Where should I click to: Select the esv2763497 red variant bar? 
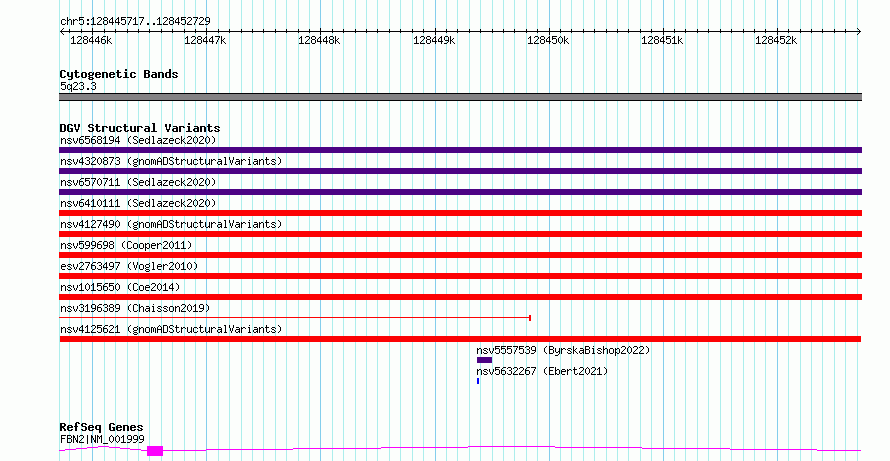(460, 276)
